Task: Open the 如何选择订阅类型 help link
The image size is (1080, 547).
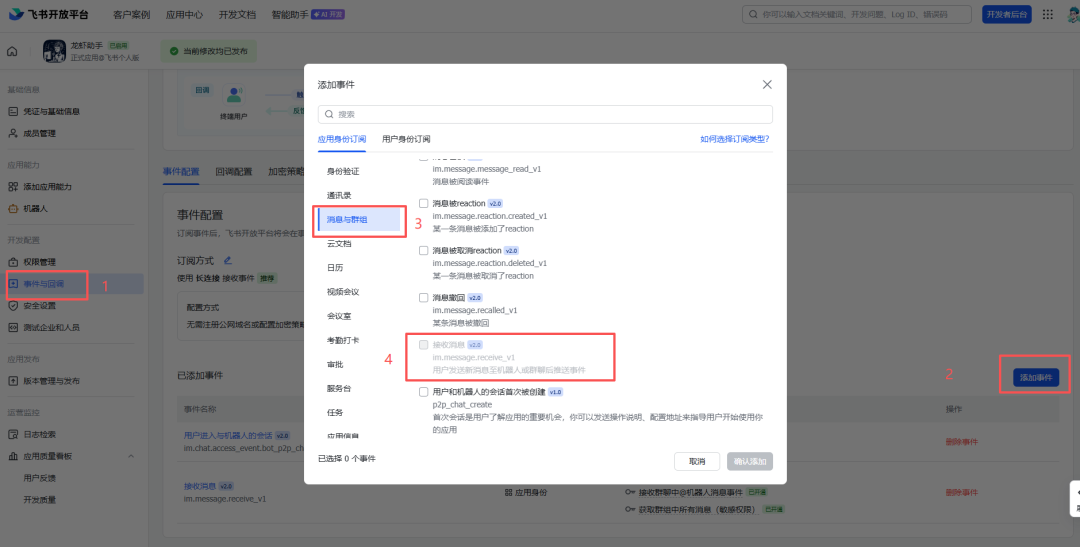Action: pyautogui.click(x=734, y=139)
